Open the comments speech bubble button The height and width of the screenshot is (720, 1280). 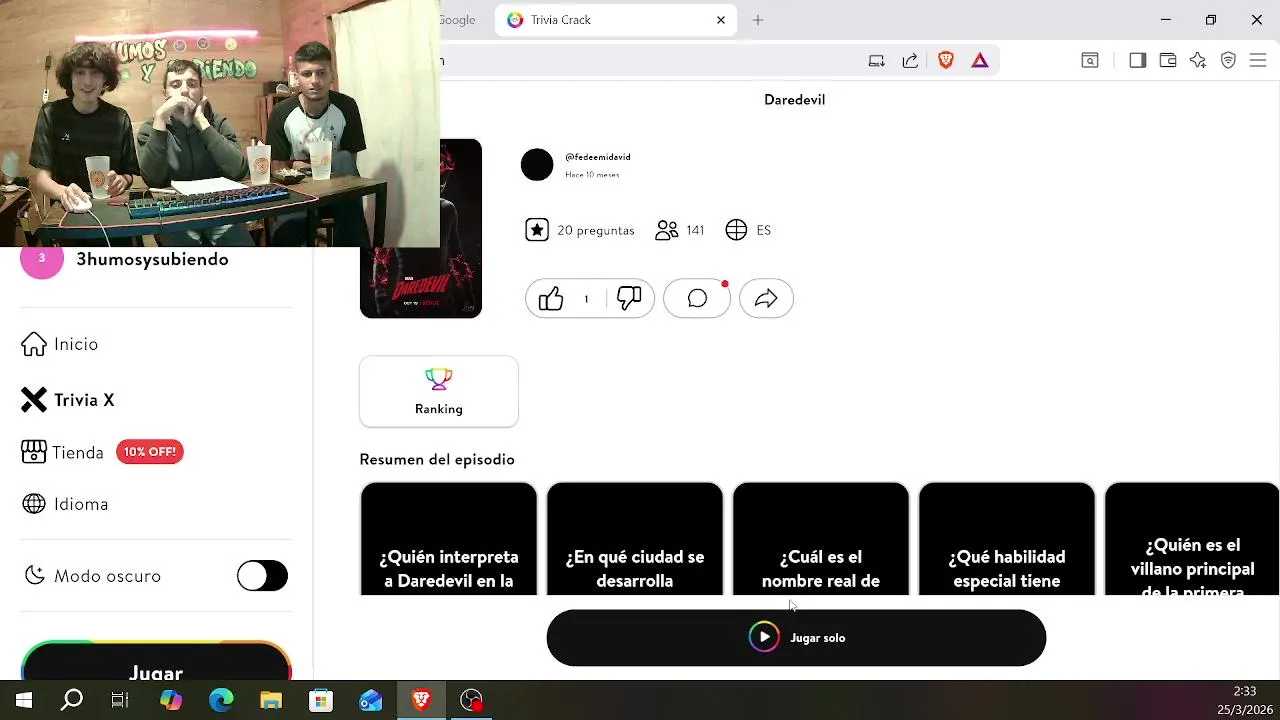click(x=697, y=298)
